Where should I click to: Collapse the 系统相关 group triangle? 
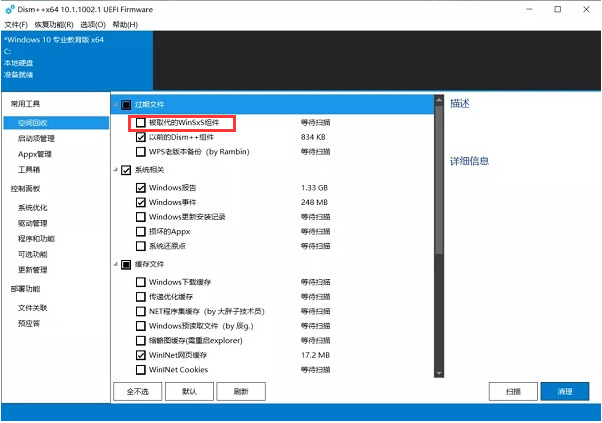(x=116, y=170)
